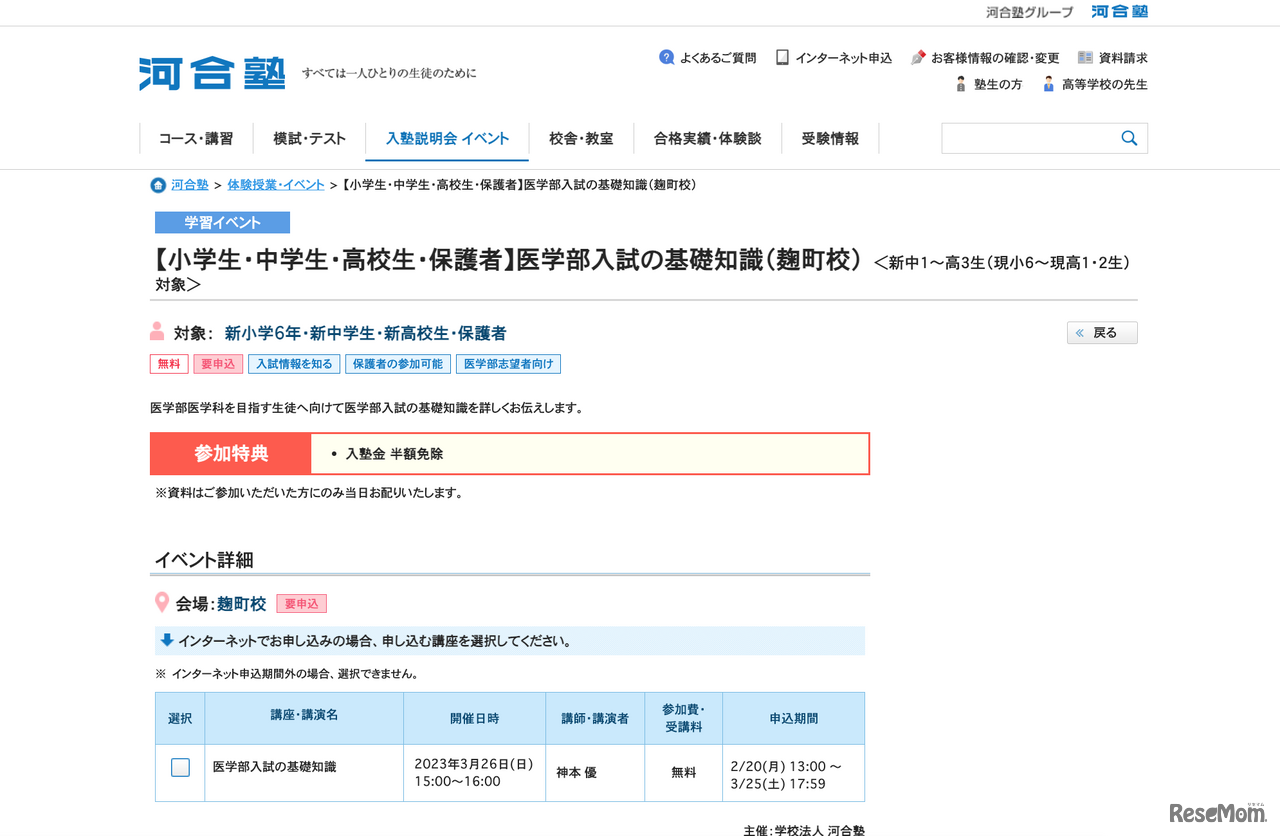Click the 無料 fee cell in the table
This screenshot has height=836, width=1280.
click(684, 773)
